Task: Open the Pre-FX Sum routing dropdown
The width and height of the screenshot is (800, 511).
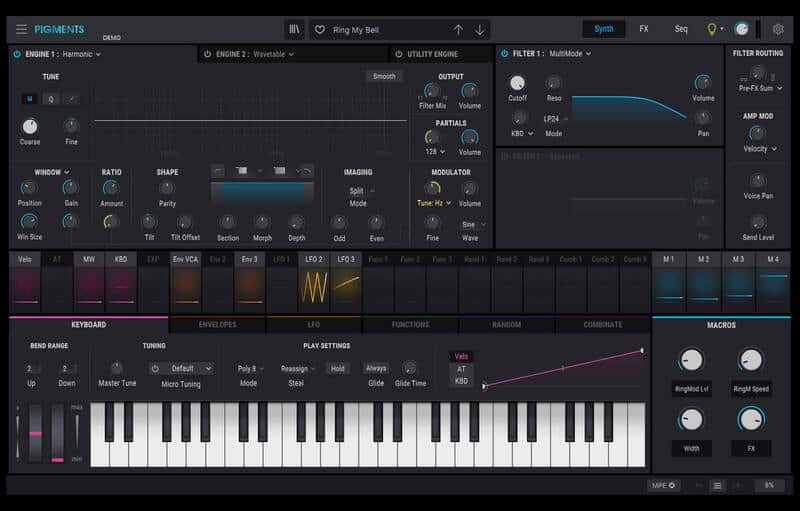Action: click(x=760, y=88)
